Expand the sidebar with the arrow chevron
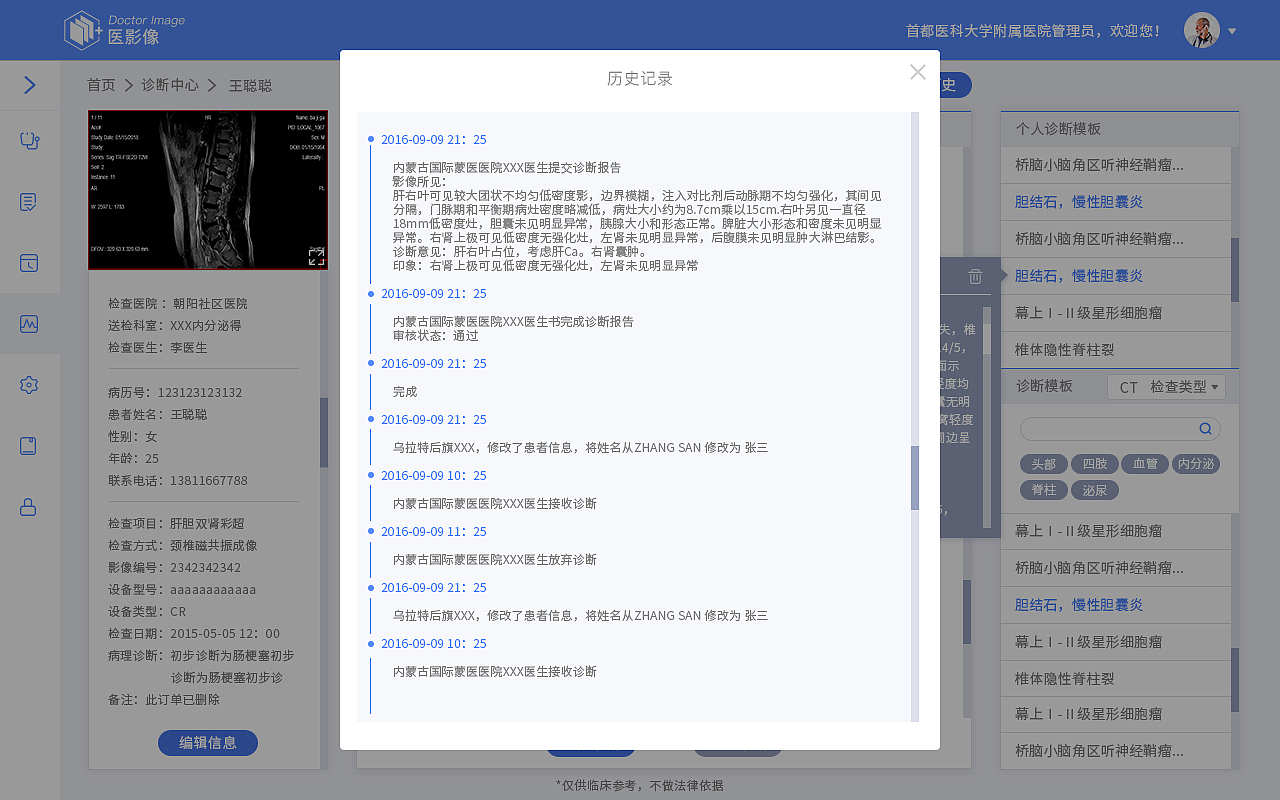The height and width of the screenshot is (800, 1280). pyautogui.click(x=30, y=84)
